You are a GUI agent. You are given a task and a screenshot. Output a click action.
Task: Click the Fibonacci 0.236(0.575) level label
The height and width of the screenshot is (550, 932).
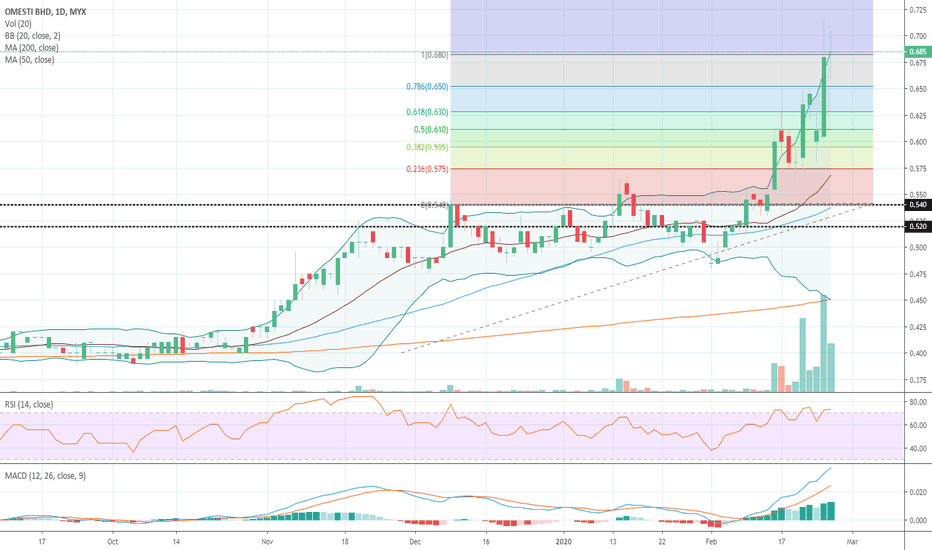click(427, 169)
